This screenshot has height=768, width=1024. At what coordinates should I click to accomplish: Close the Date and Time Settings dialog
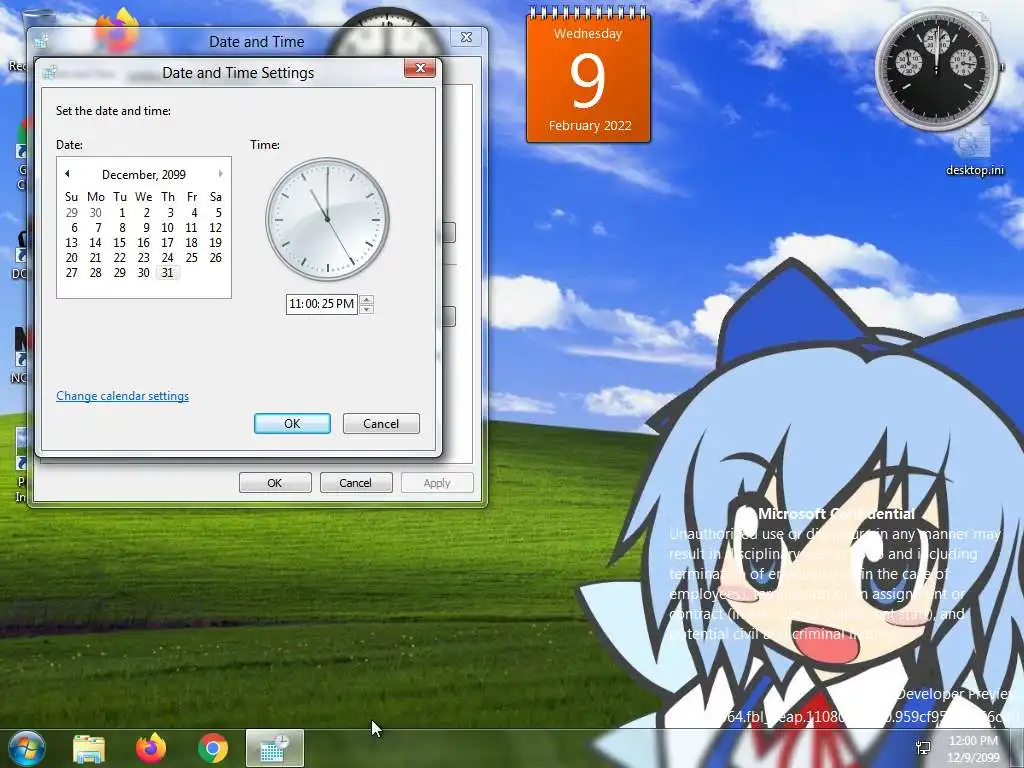pyautogui.click(x=420, y=68)
